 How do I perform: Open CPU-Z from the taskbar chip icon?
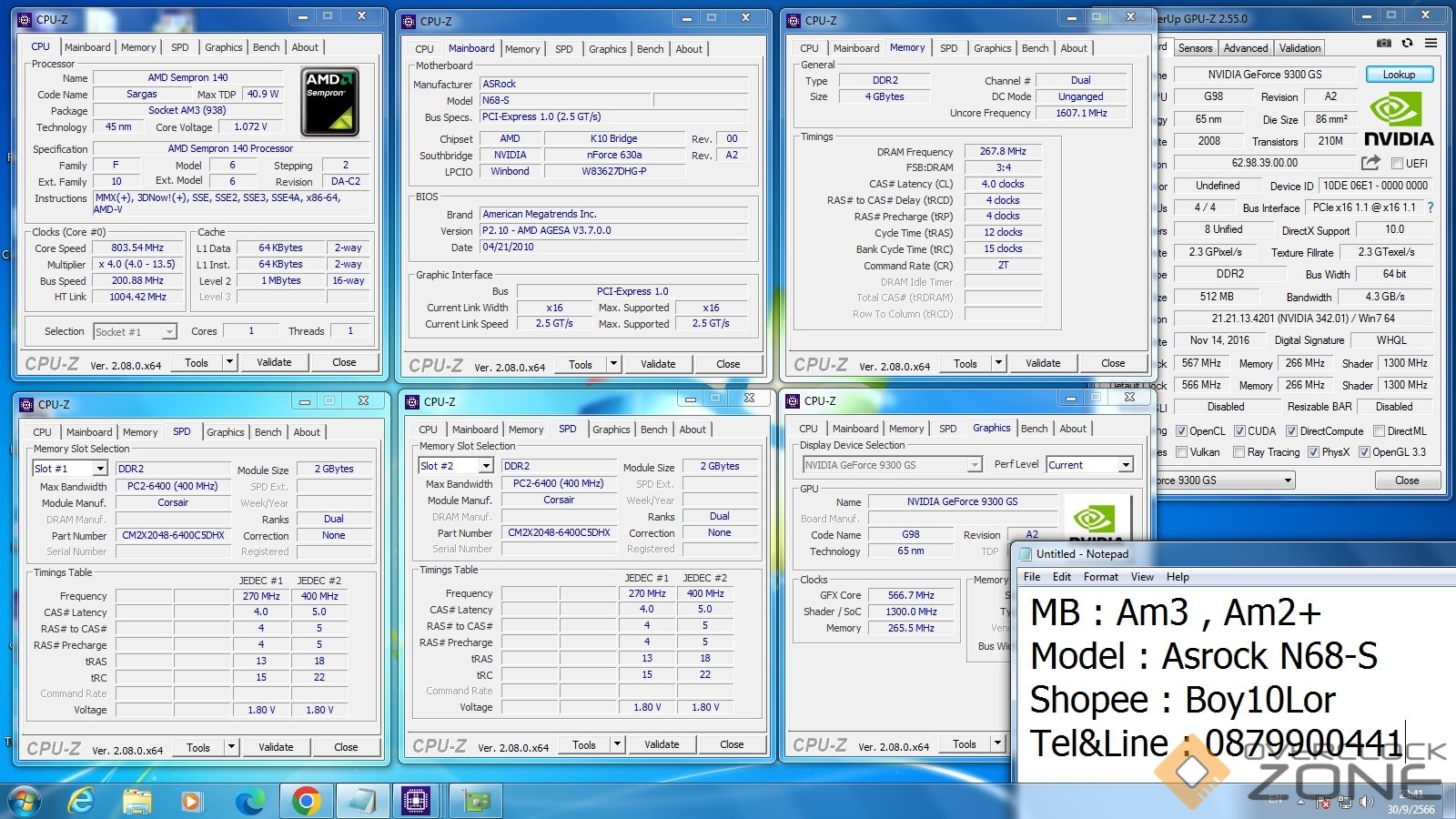coord(416,801)
